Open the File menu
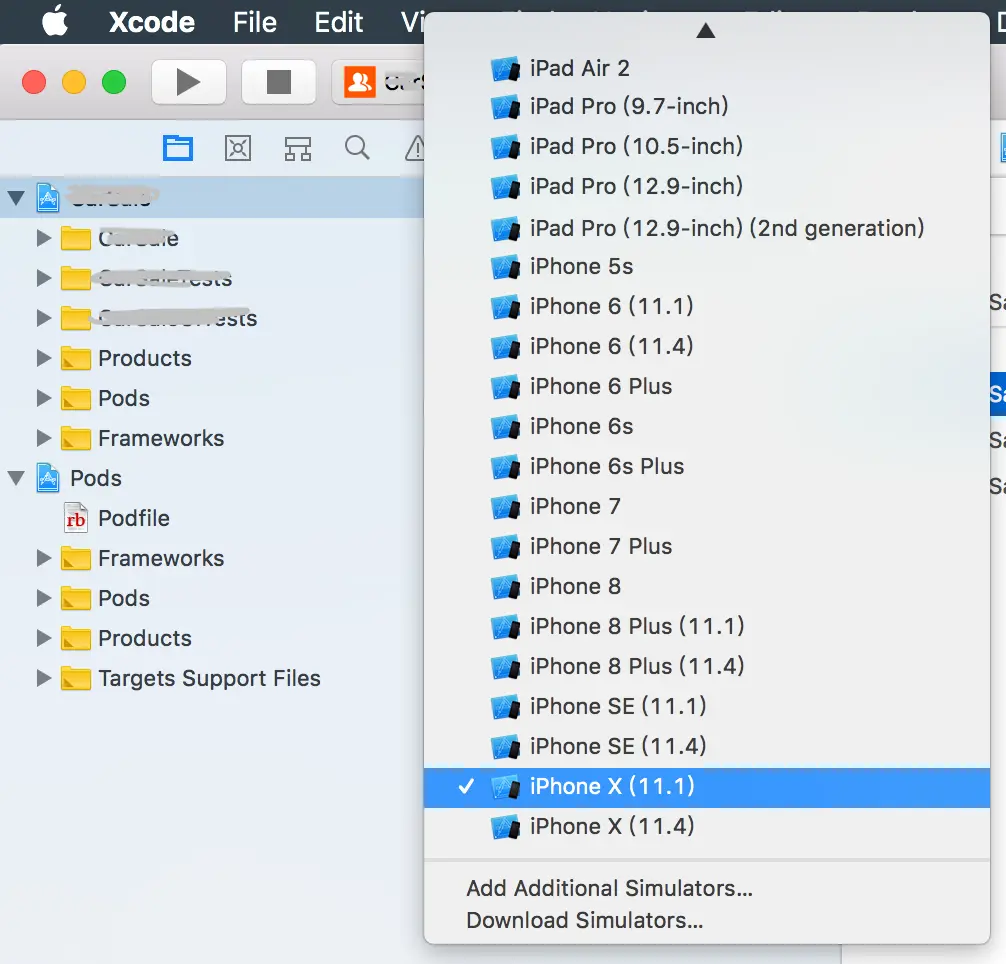 (x=255, y=22)
